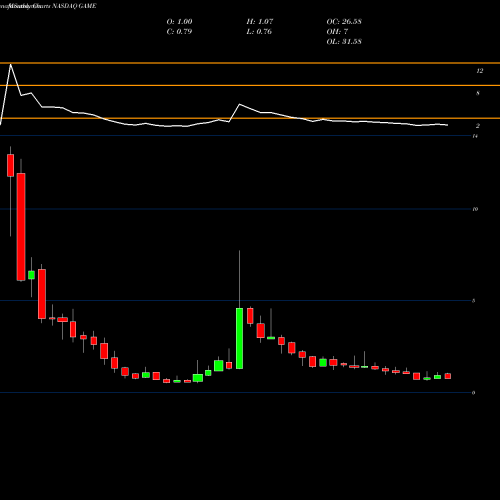The height and width of the screenshot is (500, 500).
Task: Click the "OC: 26.58" reading
Action: [x=344, y=22]
